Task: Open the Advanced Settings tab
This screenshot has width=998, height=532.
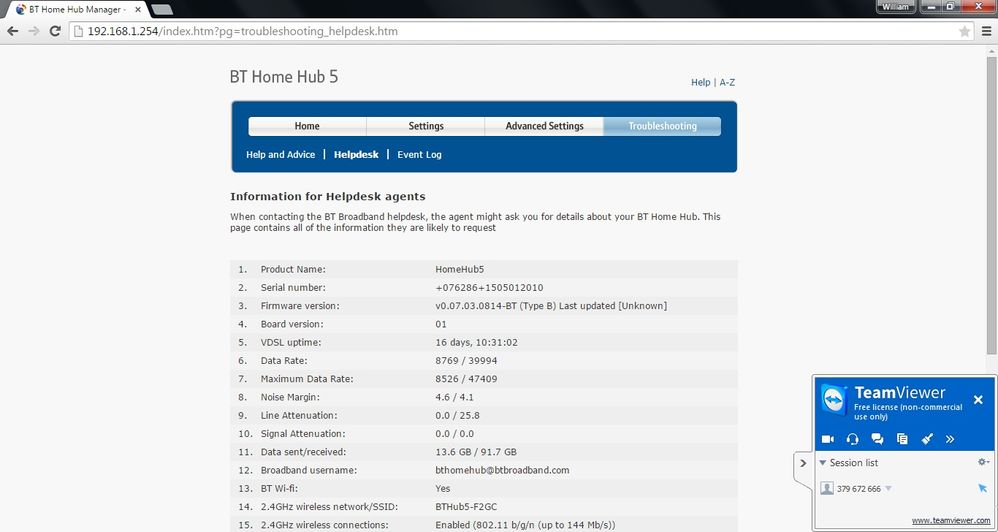Action: point(544,126)
